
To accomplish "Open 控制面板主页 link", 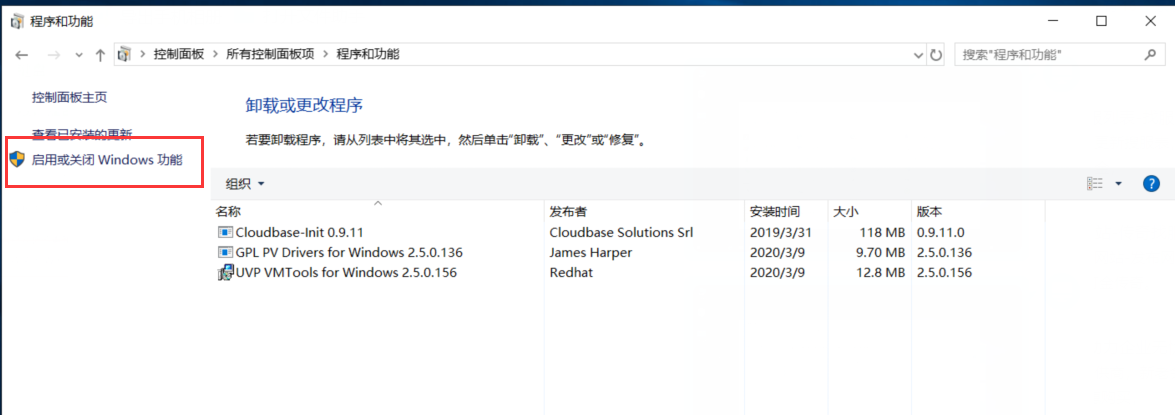I will click(70, 97).
